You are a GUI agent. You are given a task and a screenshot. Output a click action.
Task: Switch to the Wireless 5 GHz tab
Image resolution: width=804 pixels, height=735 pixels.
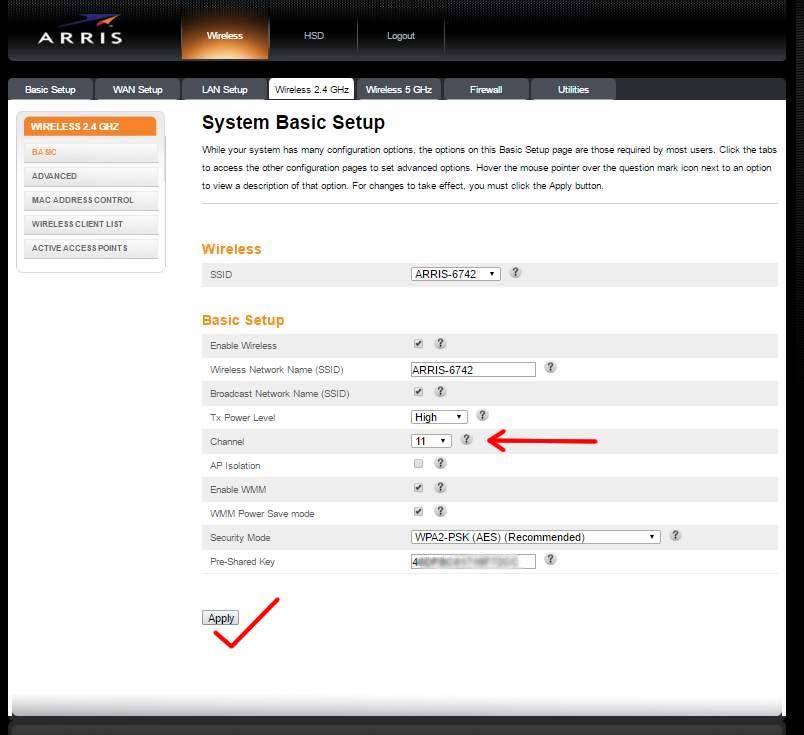tap(399, 89)
